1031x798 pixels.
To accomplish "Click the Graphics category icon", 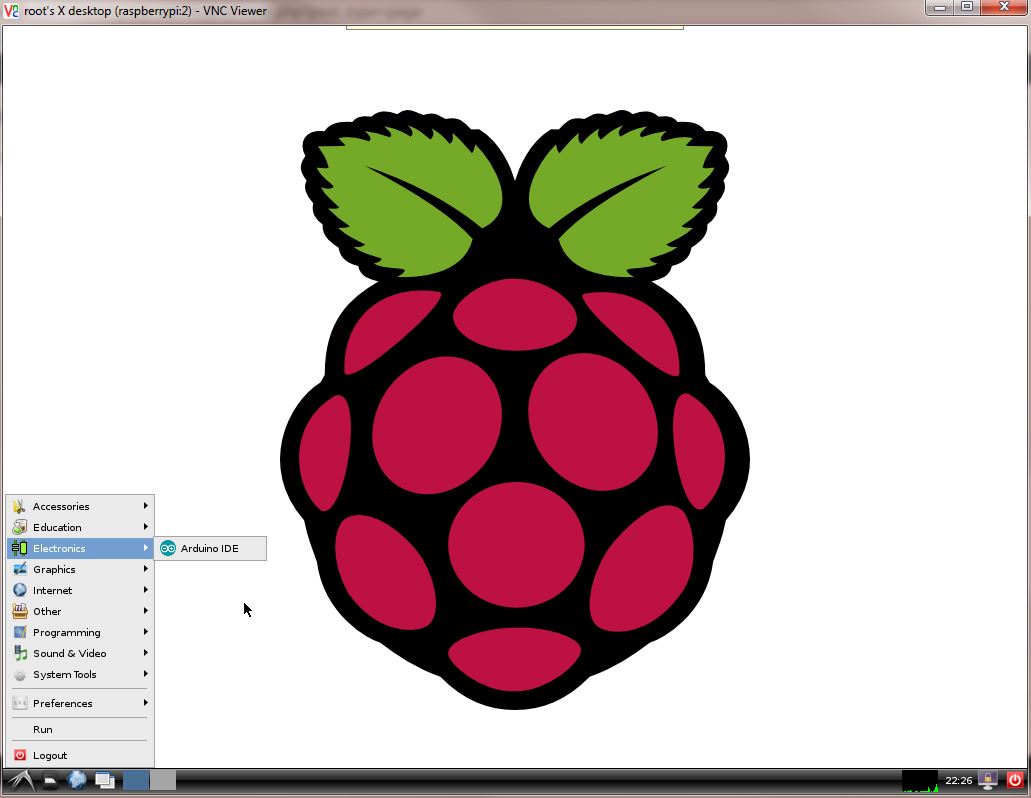I will click(20, 569).
